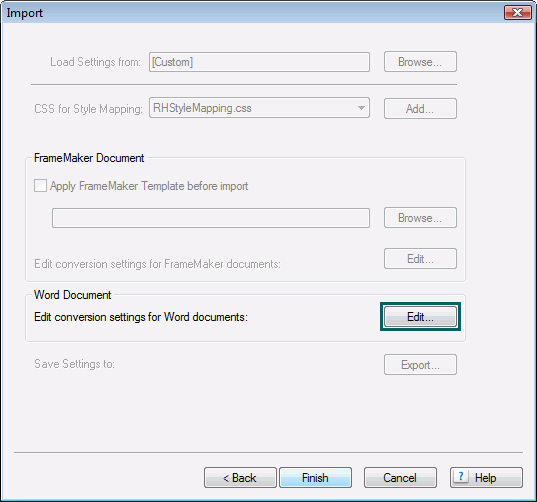Click the Word Document group label
Image resolution: width=537 pixels, height=502 pixels.
pos(73,295)
